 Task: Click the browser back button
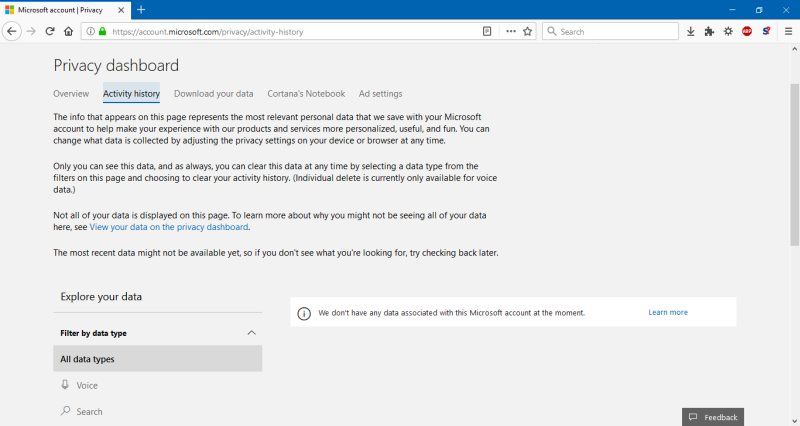coord(12,31)
